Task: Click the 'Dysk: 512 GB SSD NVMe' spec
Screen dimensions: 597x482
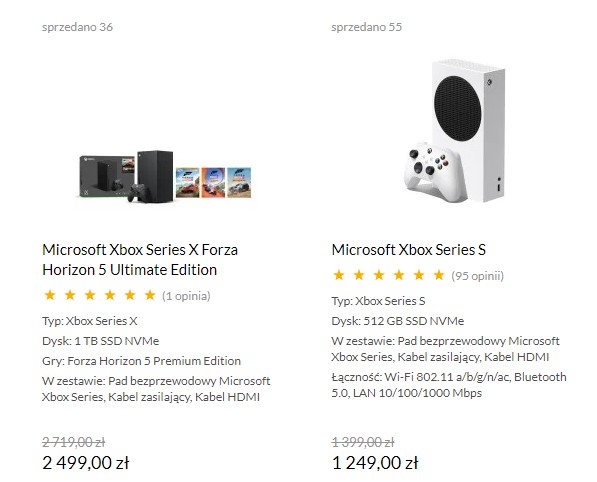Action: (x=398, y=321)
